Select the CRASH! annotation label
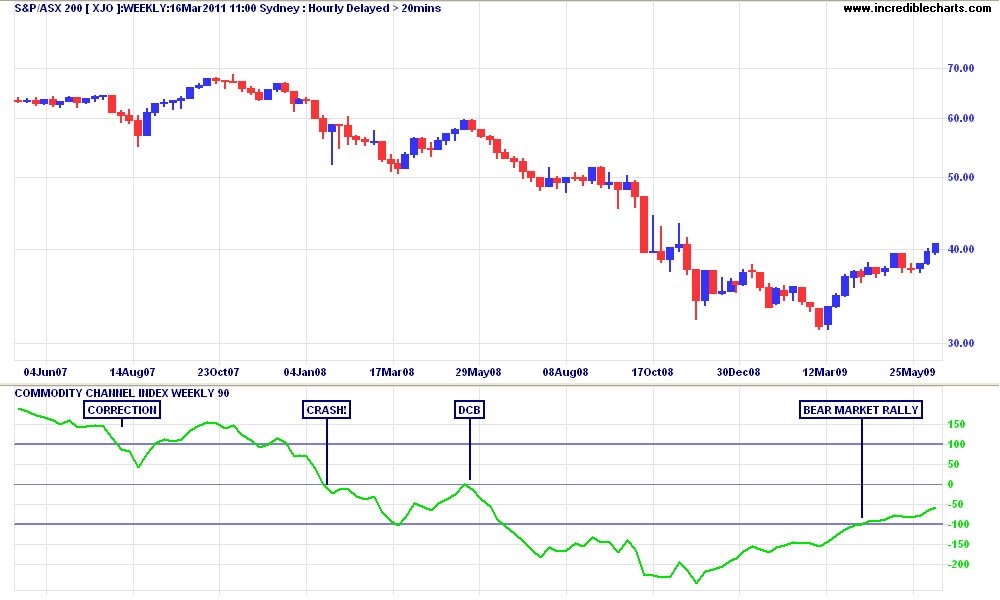 327,410
